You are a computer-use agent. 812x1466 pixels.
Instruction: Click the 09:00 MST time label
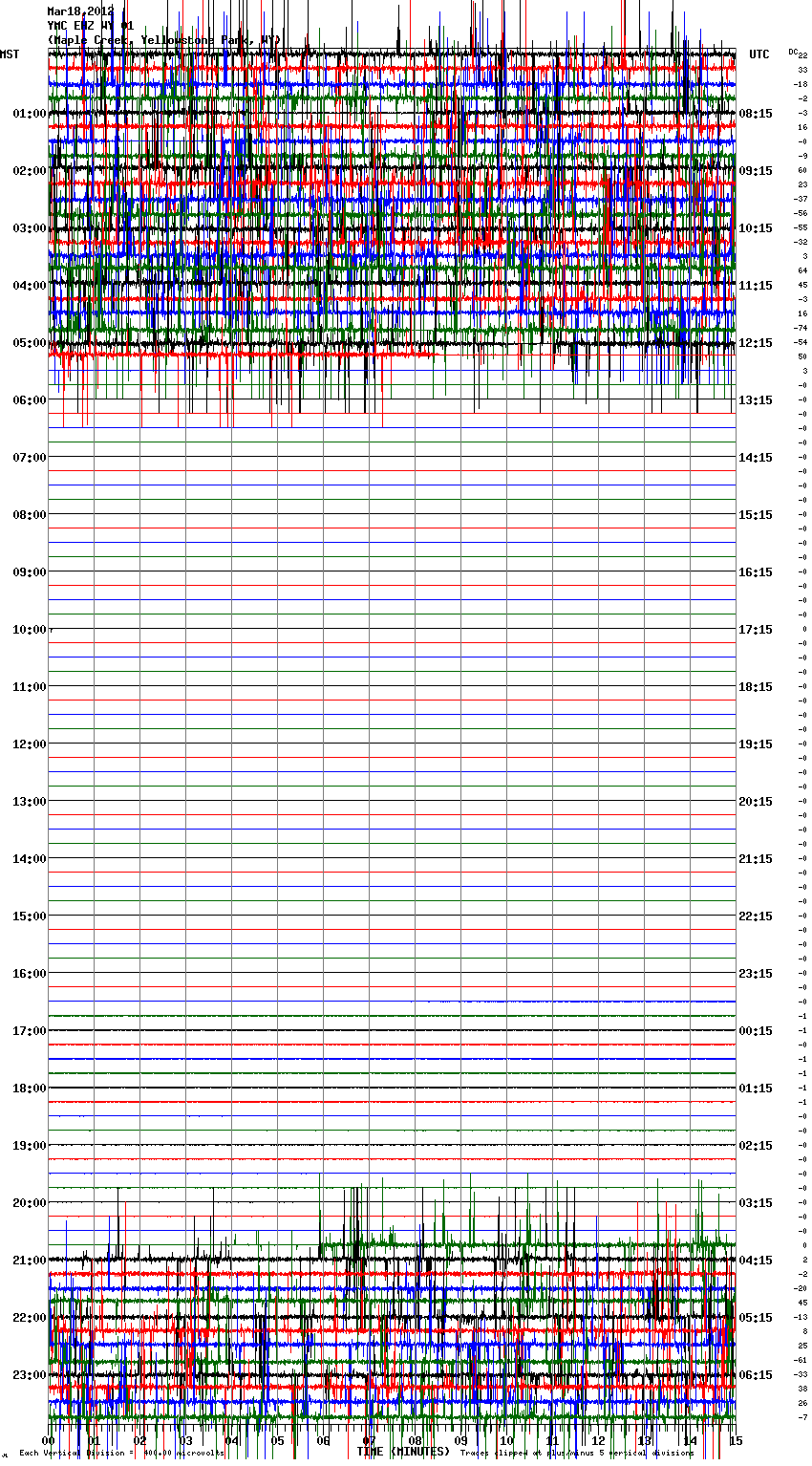[x=30, y=572]
